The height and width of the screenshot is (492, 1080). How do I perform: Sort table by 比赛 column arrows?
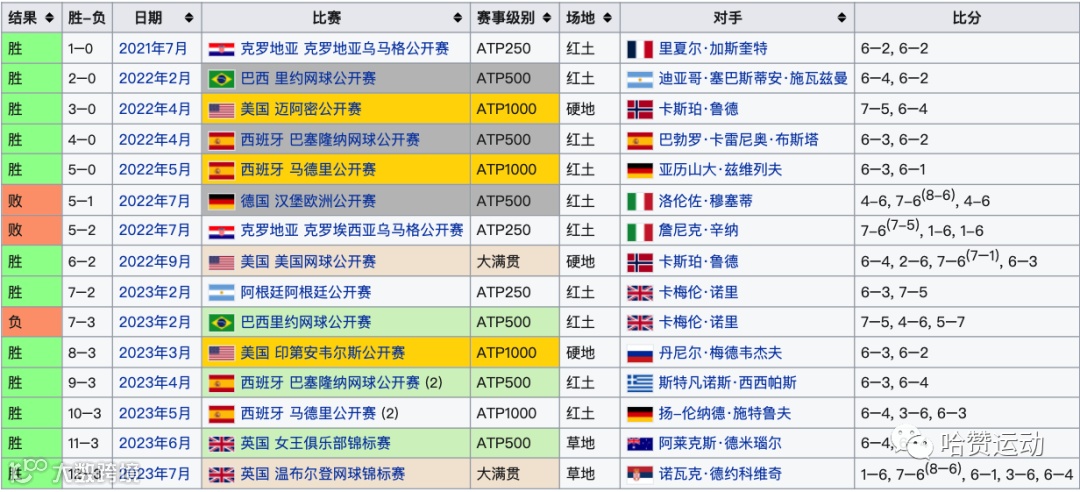(457, 18)
